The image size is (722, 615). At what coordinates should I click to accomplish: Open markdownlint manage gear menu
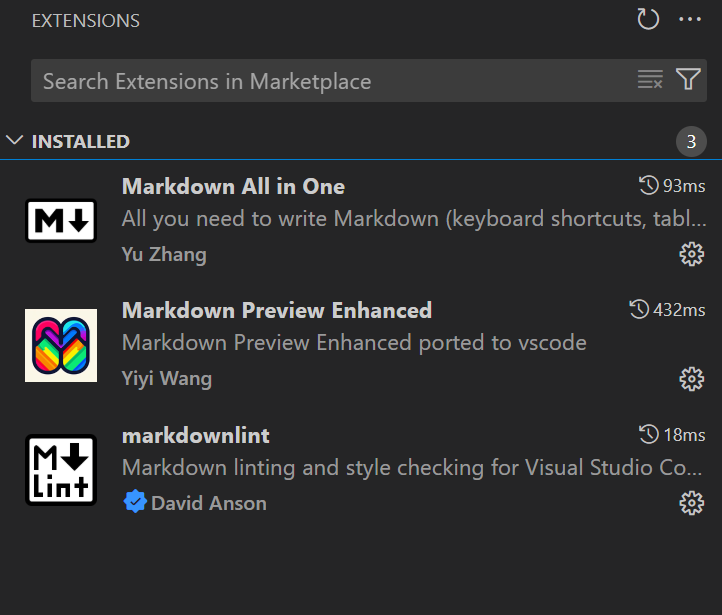[x=691, y=502]
